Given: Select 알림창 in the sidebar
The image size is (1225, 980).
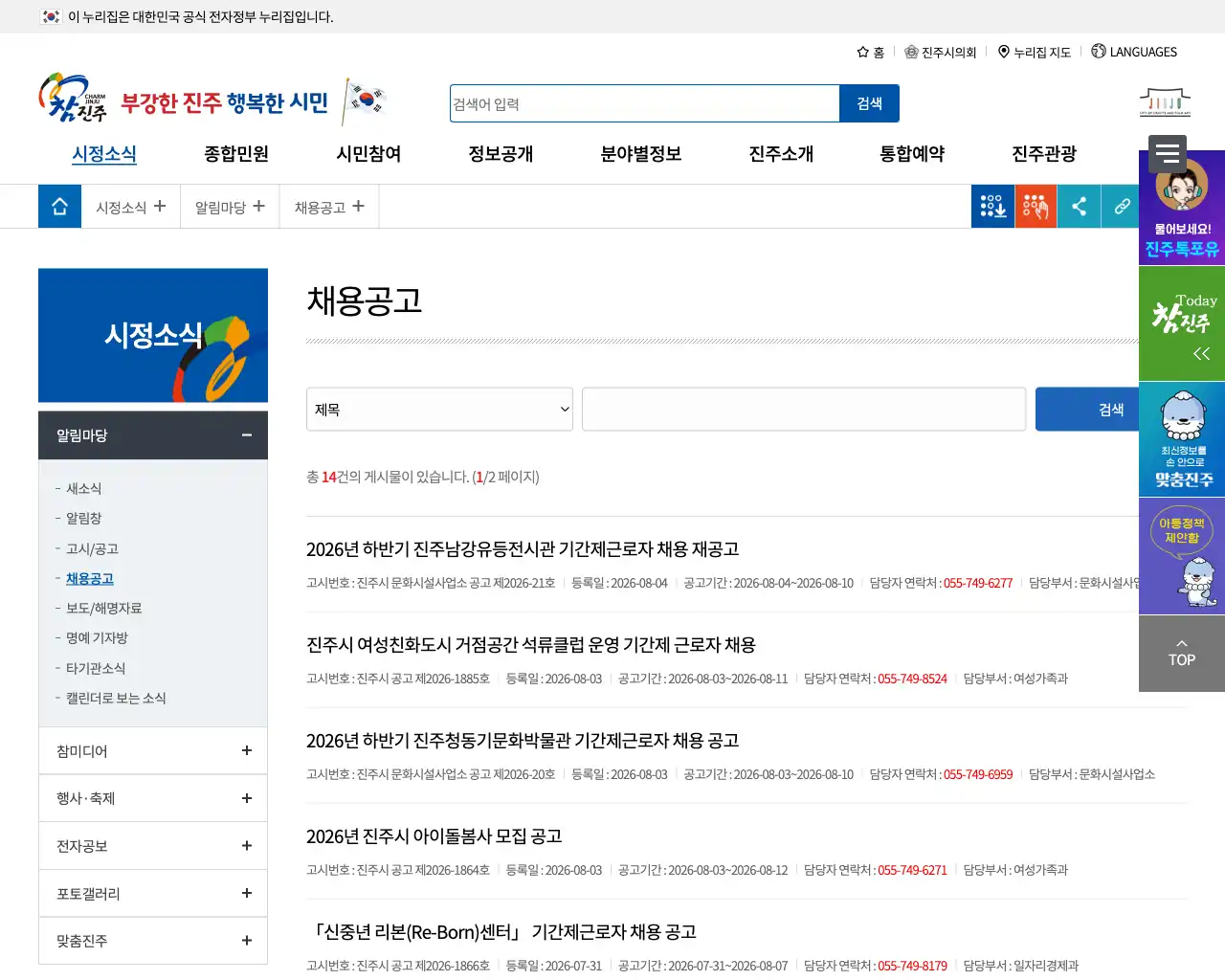Looking at the screenshot, I should [x=83, y=518].
